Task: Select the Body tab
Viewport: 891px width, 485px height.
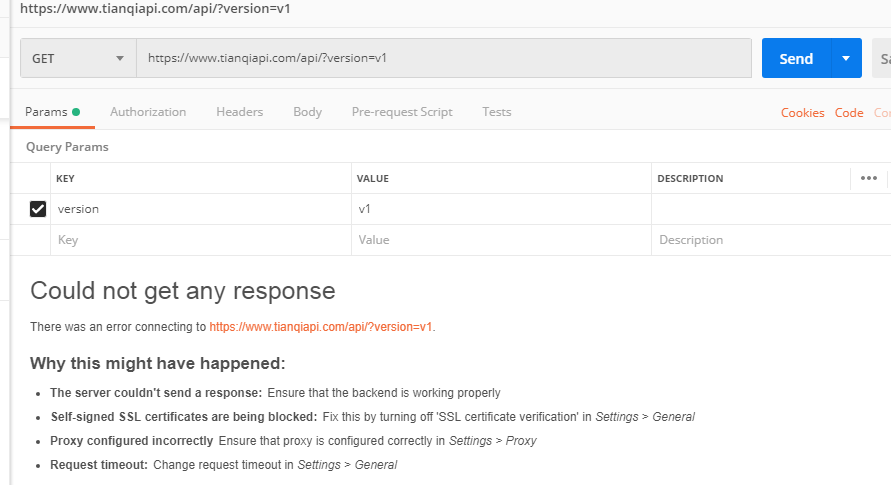Action: pos(307,112)
